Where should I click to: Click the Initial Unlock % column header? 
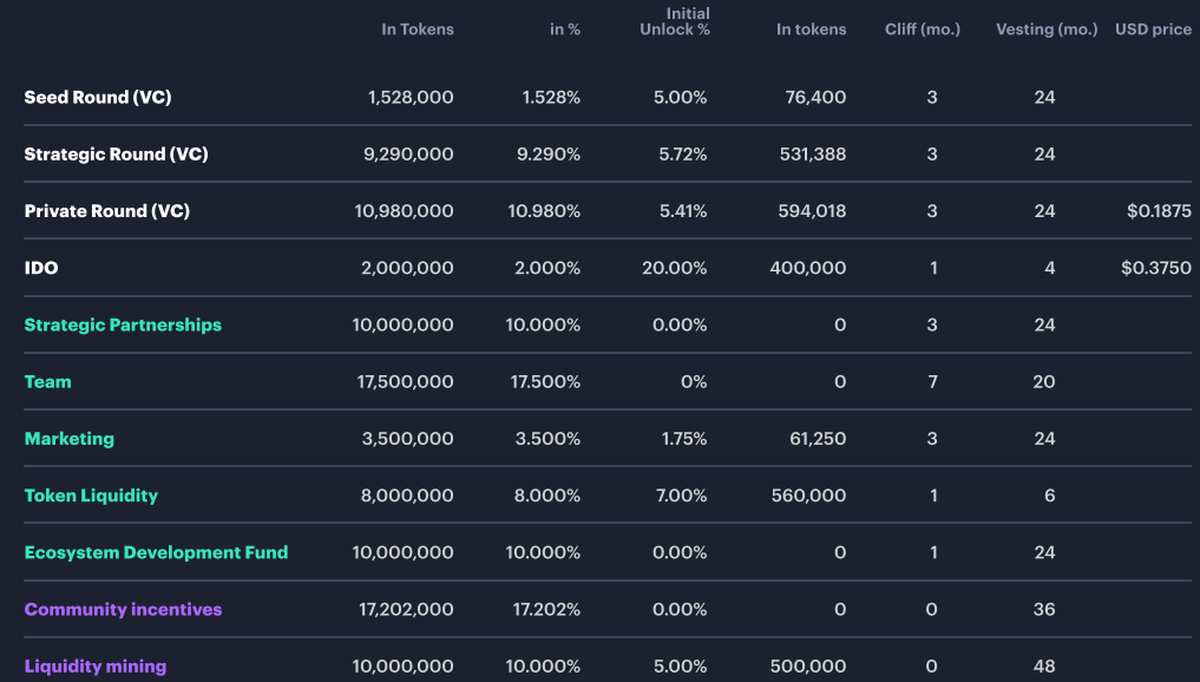point(675,21)
